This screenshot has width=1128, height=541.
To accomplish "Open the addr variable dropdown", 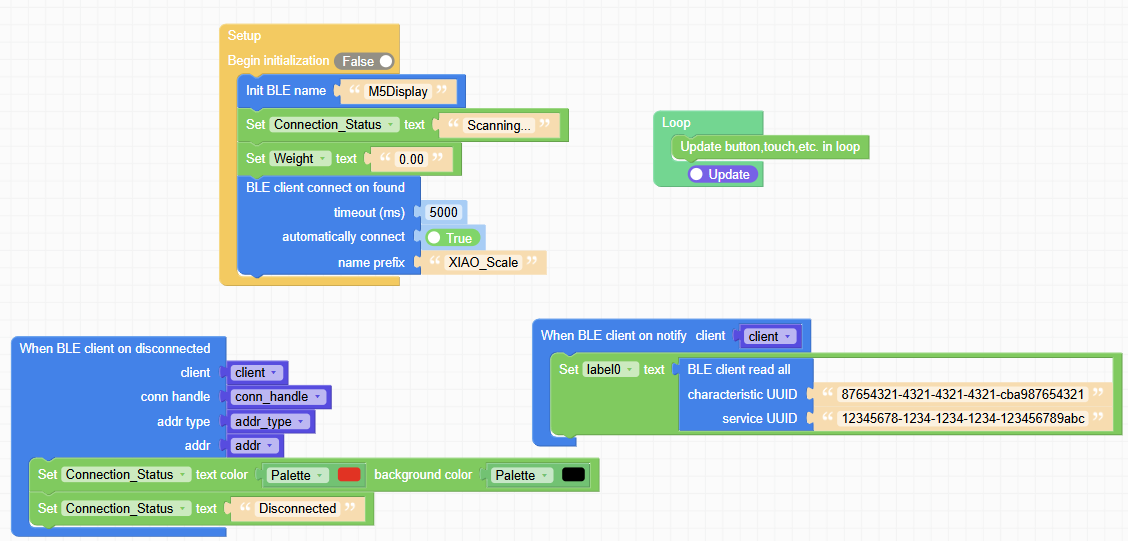I will [255, 446].
